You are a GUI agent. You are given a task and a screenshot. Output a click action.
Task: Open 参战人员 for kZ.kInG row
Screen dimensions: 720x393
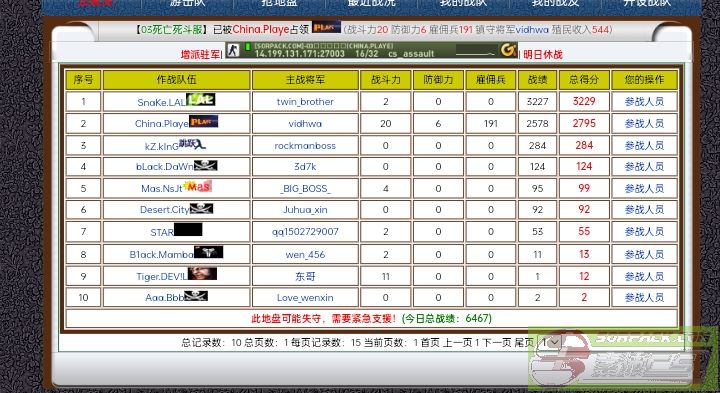(644, 146)
